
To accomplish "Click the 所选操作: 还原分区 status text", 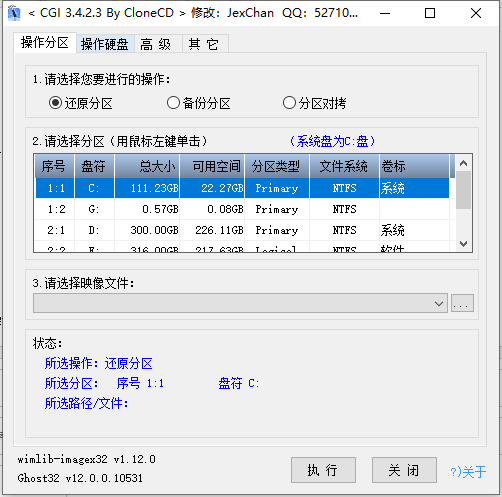I will (x=99, y=363).
